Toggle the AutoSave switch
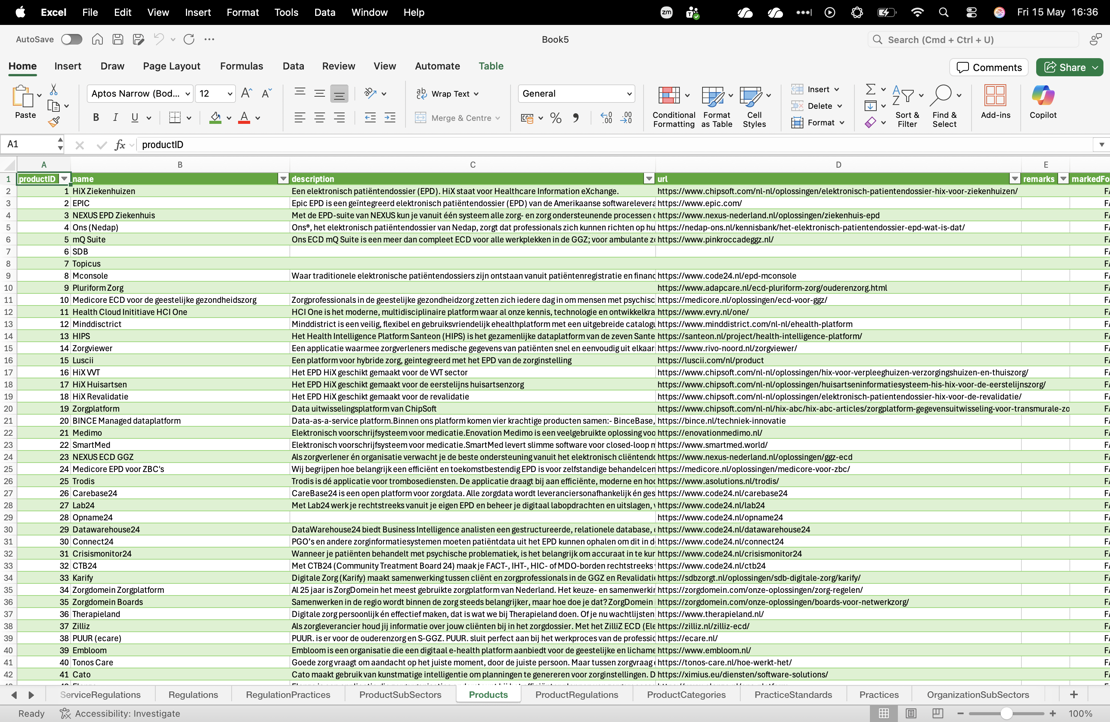The height and width of the screenshot is (722, 1110). tap(71, 40)
